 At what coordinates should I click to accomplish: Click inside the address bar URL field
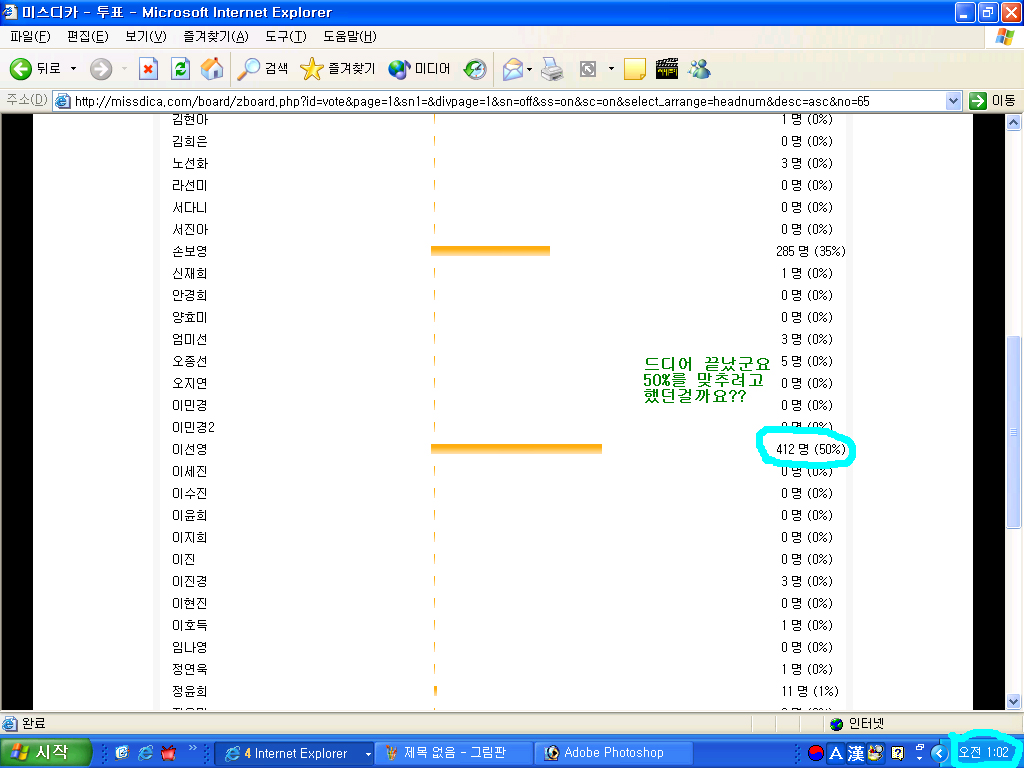point(500,101)
